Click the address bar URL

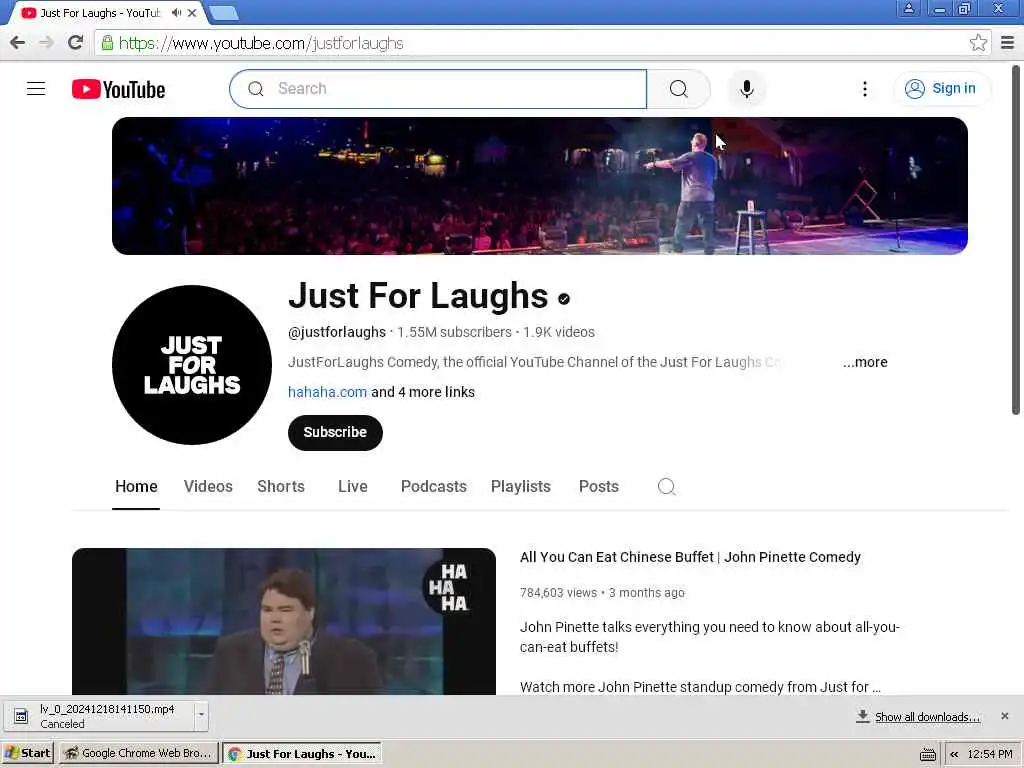click(261, 43)
